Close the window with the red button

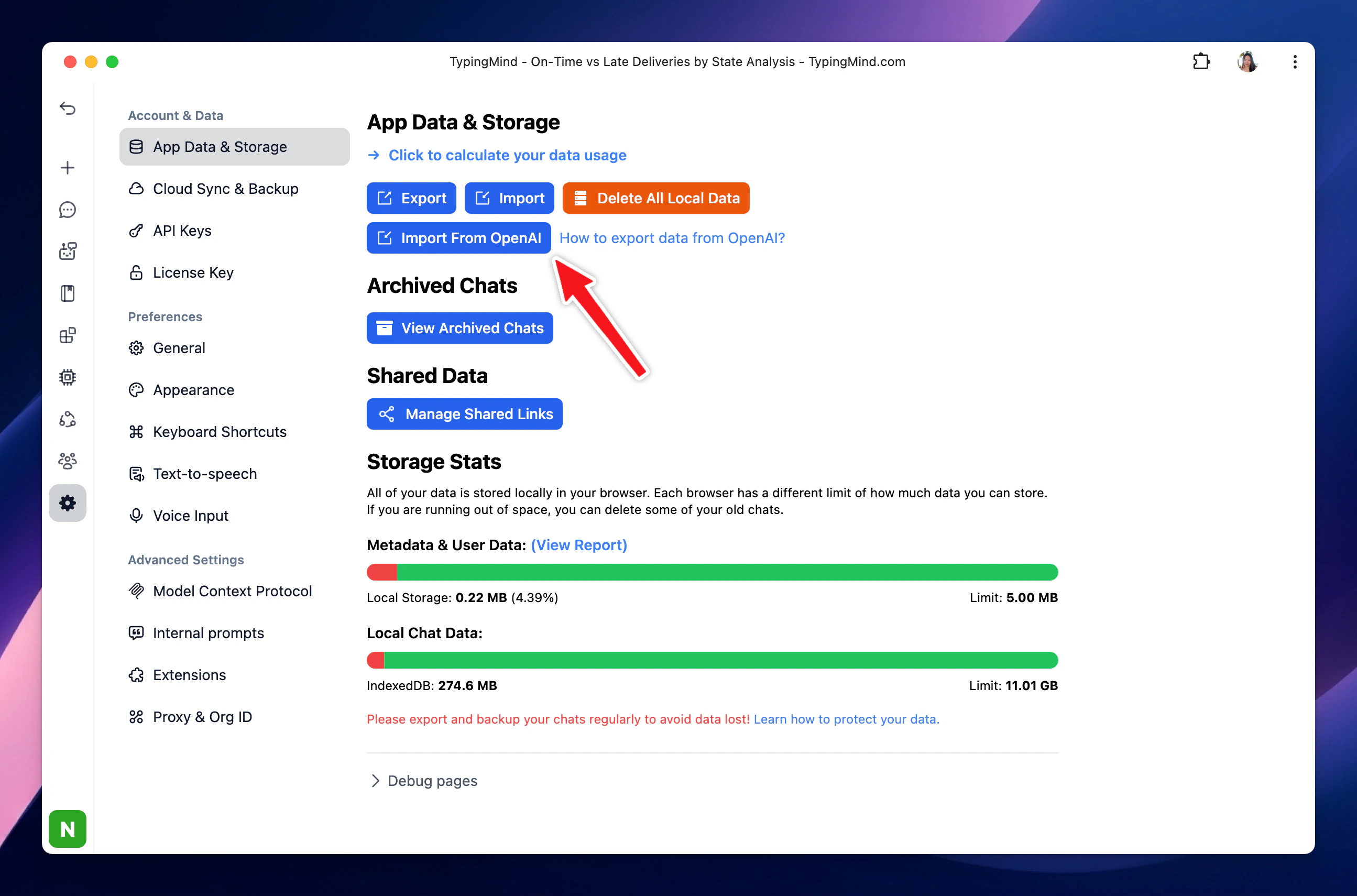(x=70, y=62)
